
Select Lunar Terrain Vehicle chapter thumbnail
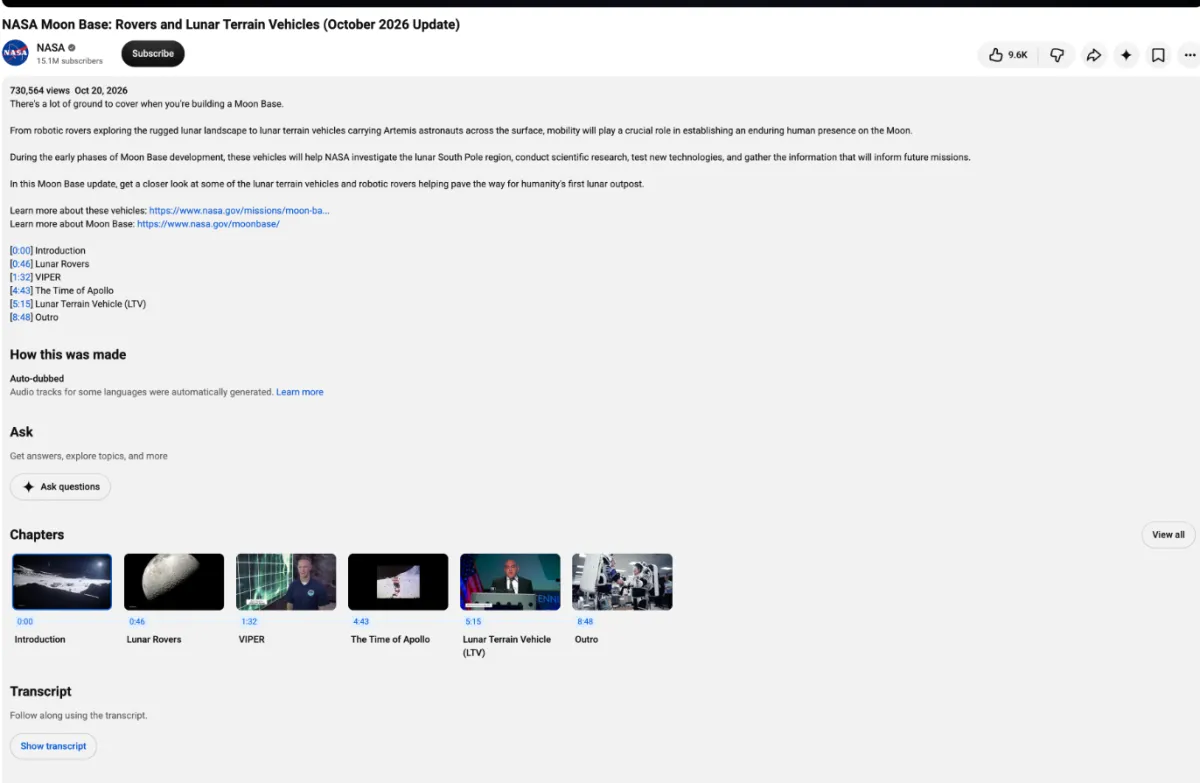[510, 582]
